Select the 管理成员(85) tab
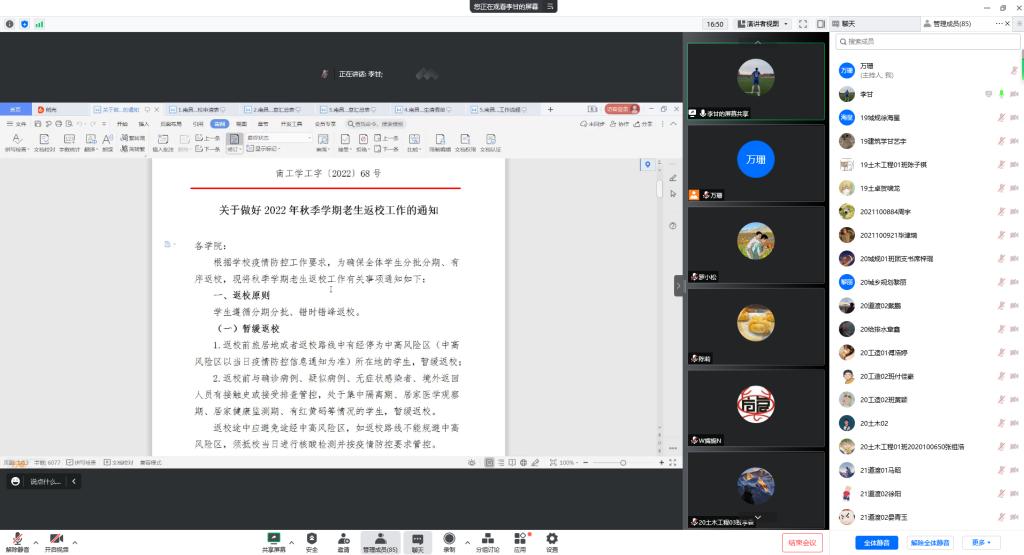 point(957,23)
